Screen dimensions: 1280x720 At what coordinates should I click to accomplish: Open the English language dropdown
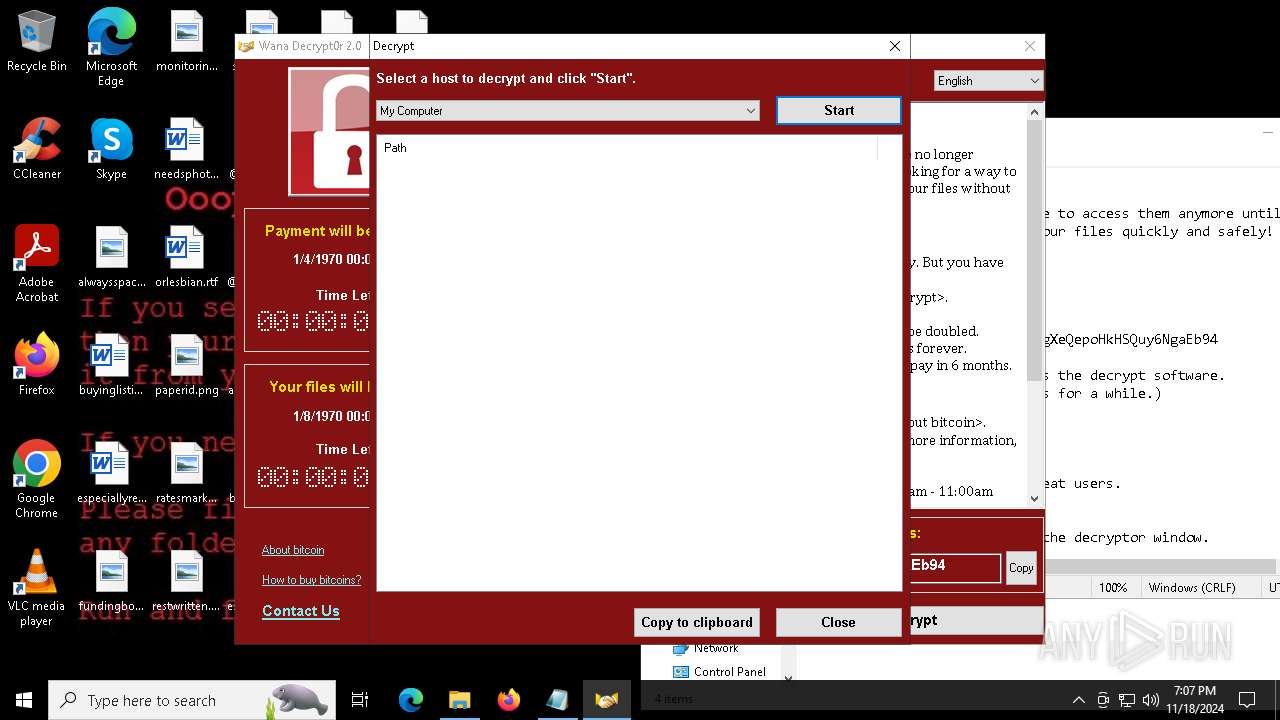pos(988,81)
